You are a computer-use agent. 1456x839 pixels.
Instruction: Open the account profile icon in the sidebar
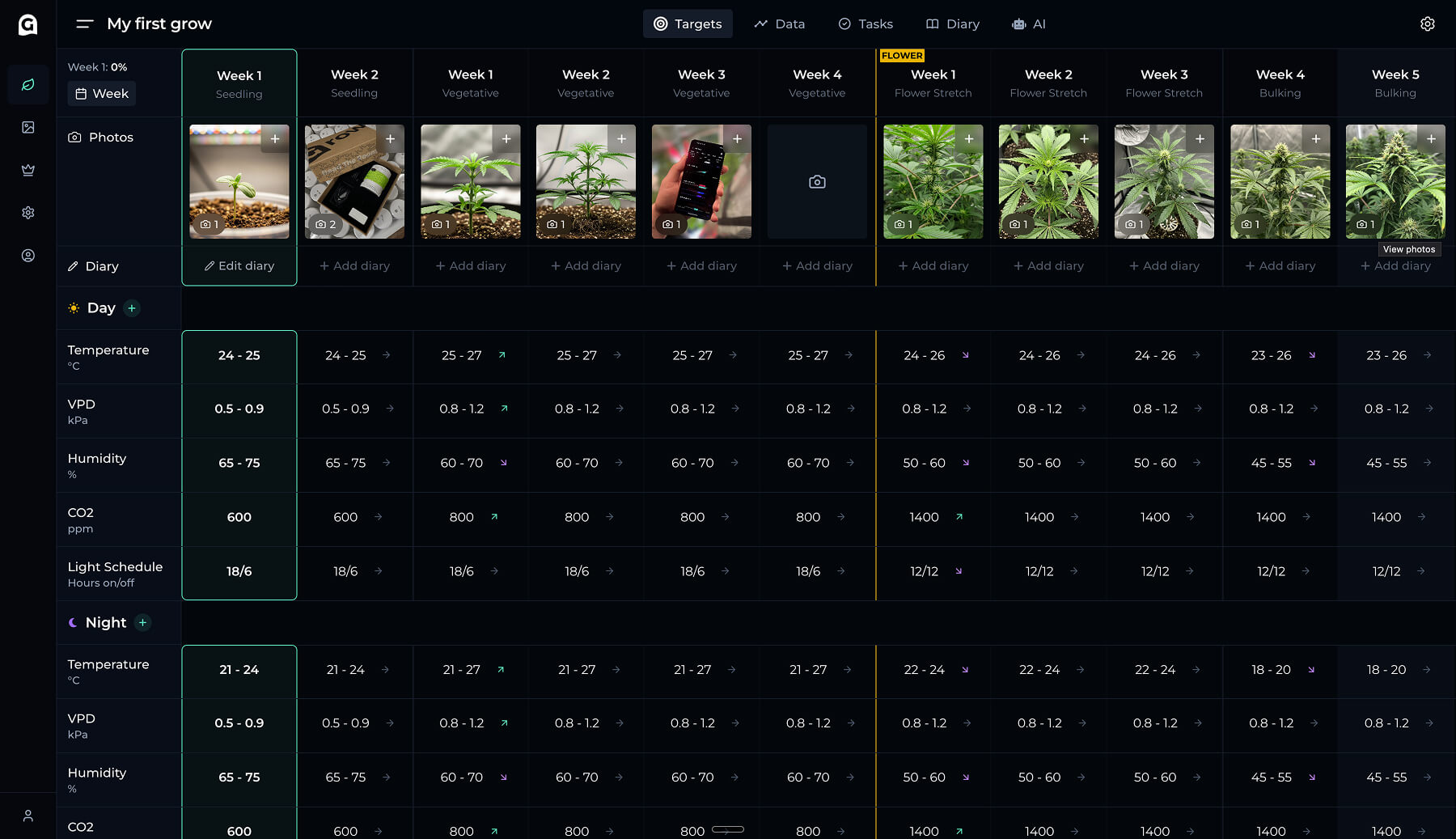tap(28, 255)
